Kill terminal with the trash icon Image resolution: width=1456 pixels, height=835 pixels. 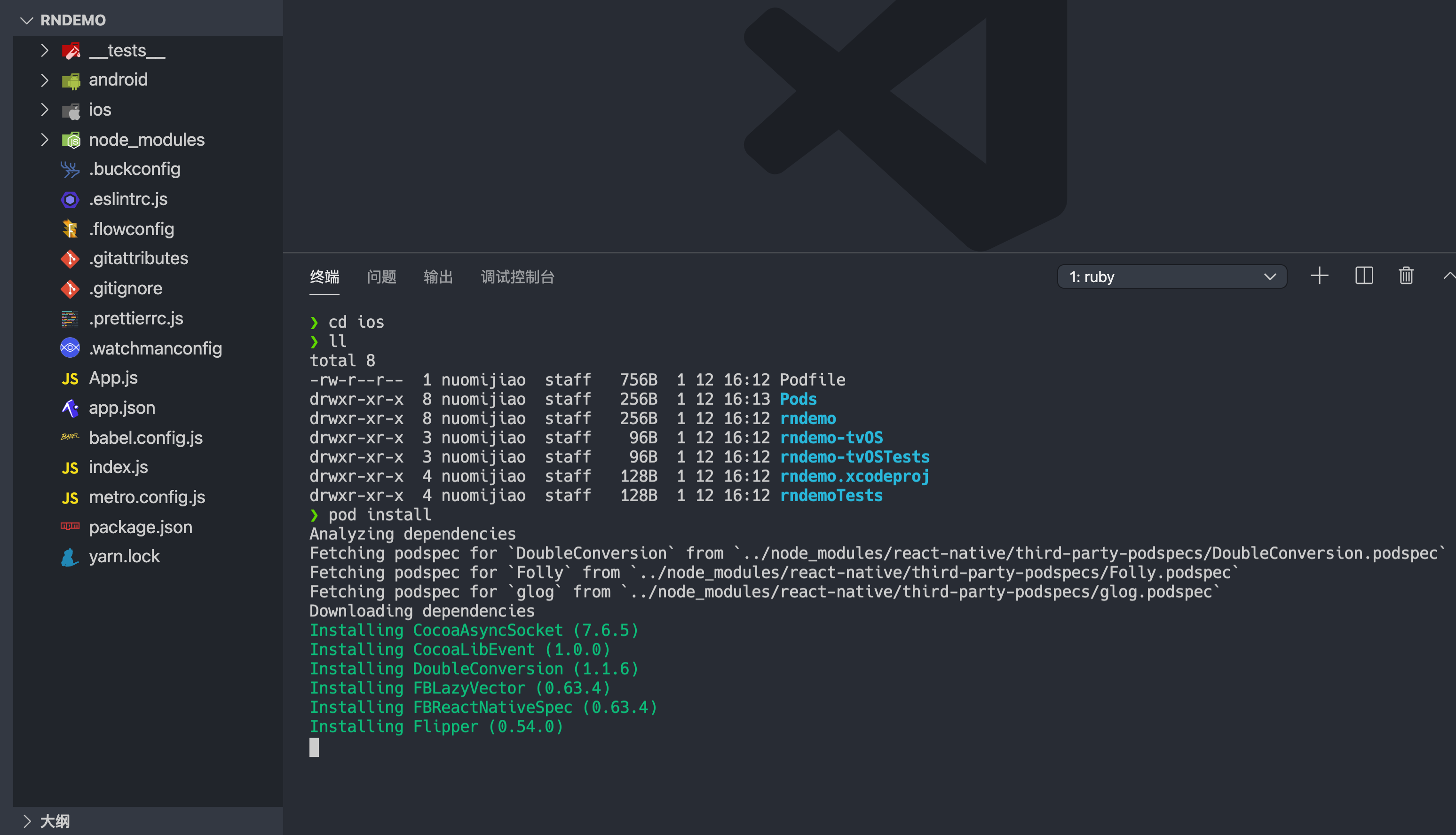[x=1406, y=276]
